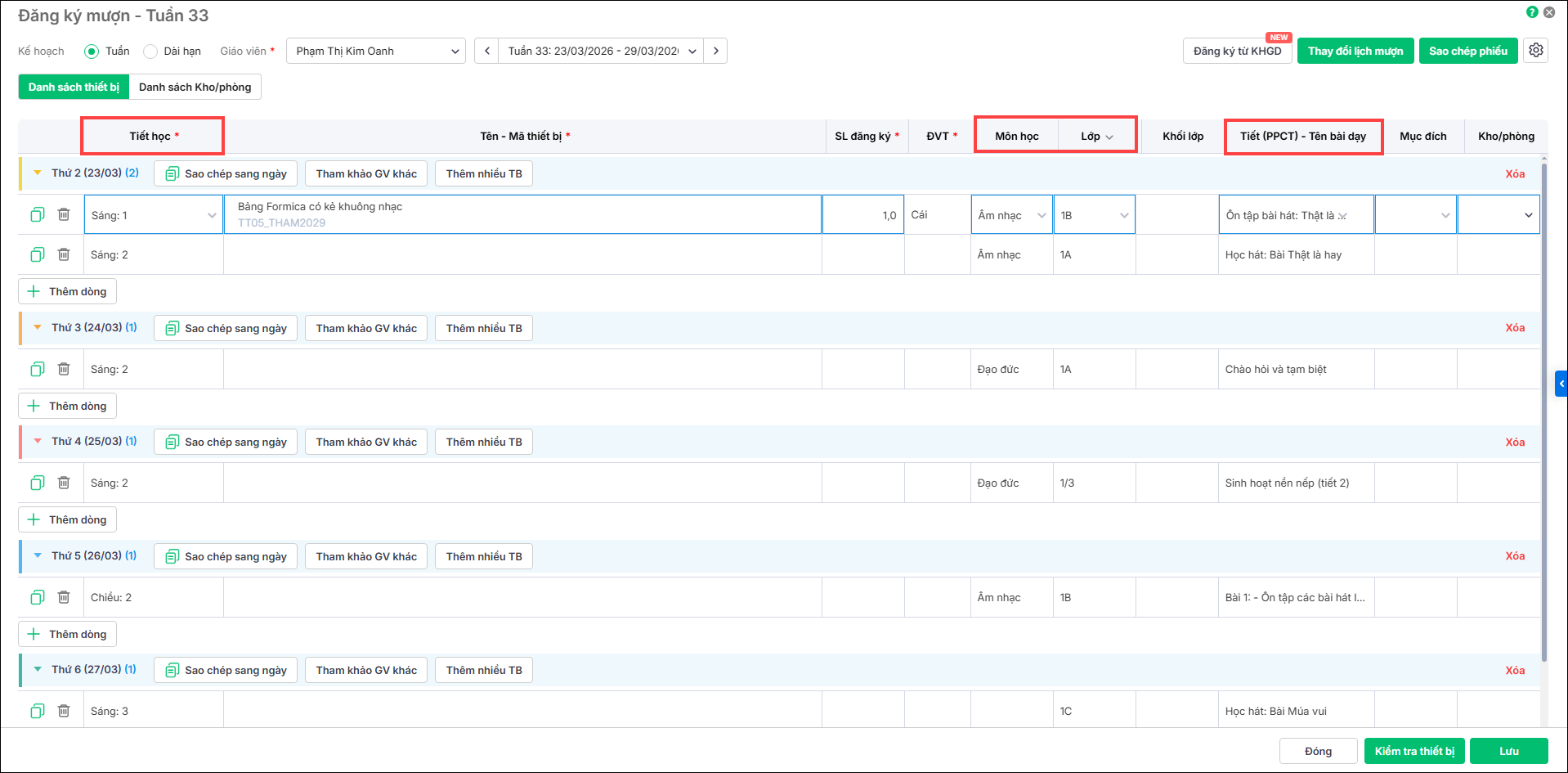Viewport: 1568px width, 773px height.
Task: Click the Tiết học column header
Action: [153, 136]
